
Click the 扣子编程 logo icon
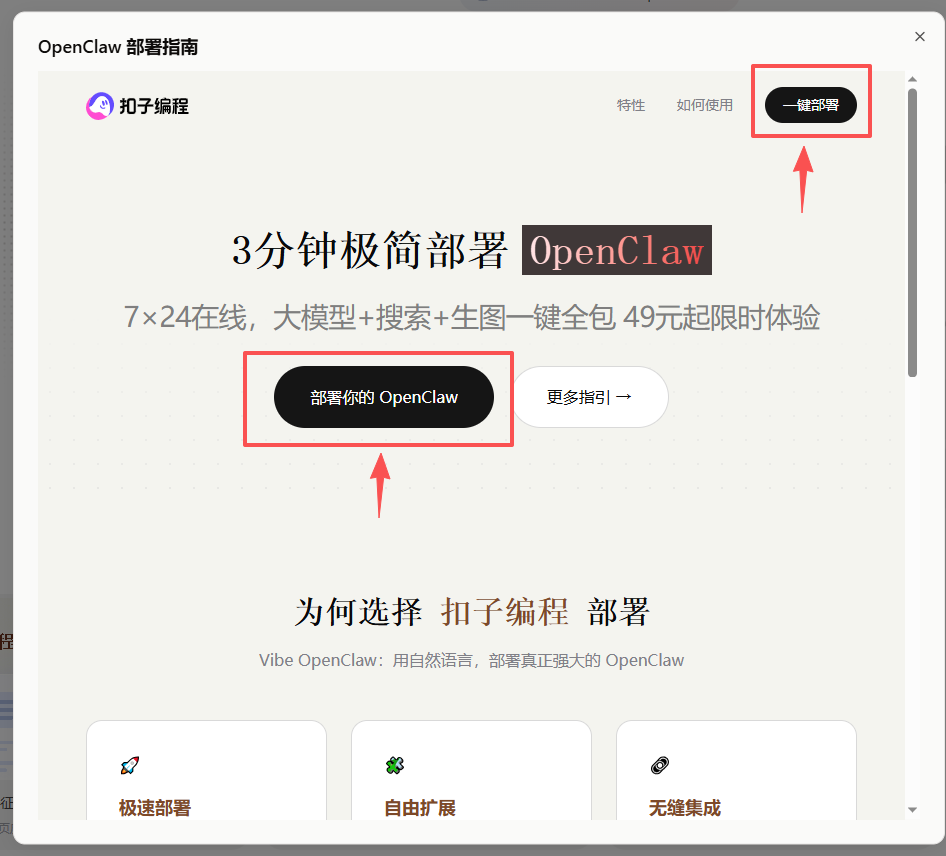point(100,106)
